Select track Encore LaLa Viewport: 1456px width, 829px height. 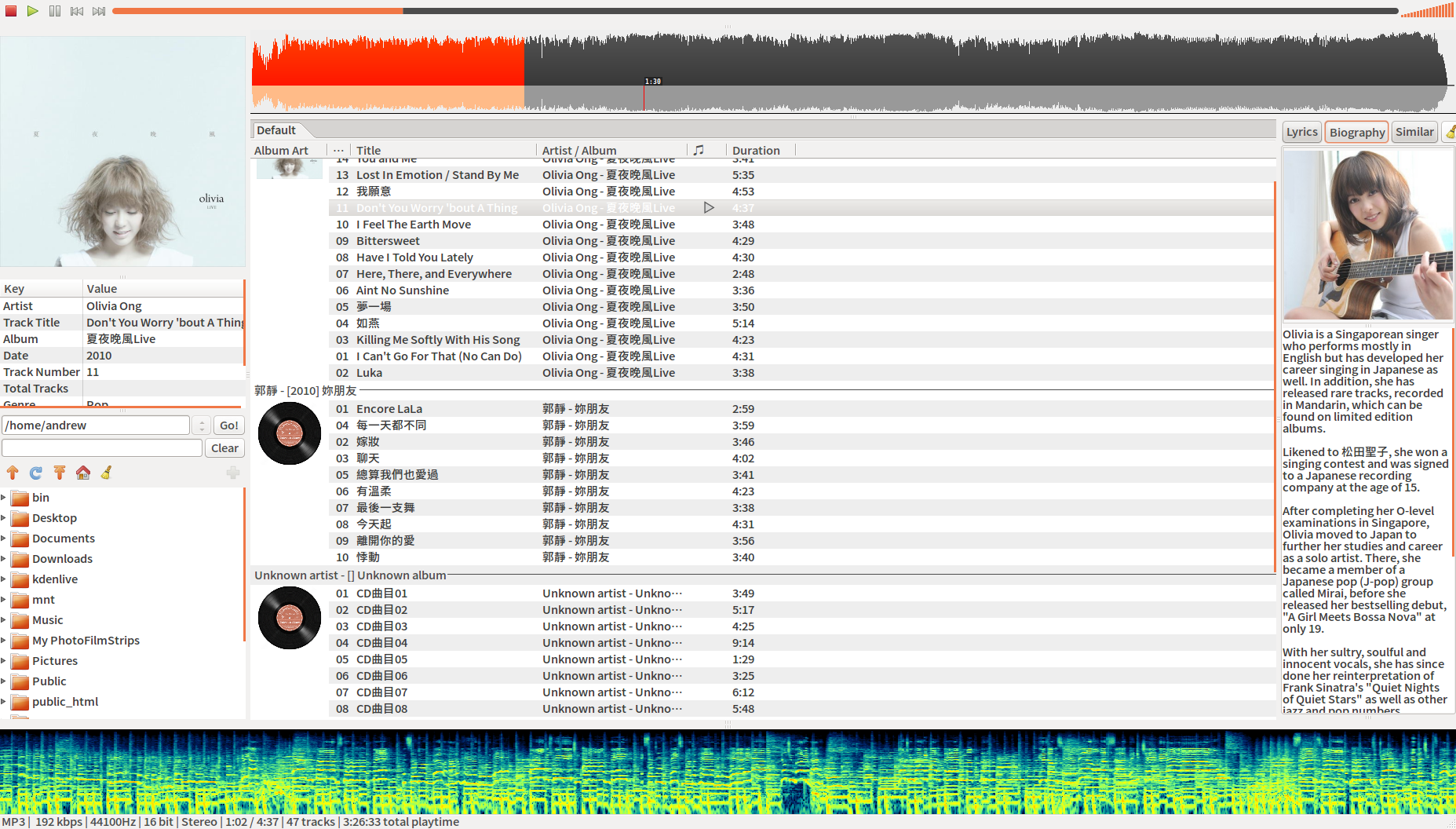click(x=801, y=409)
